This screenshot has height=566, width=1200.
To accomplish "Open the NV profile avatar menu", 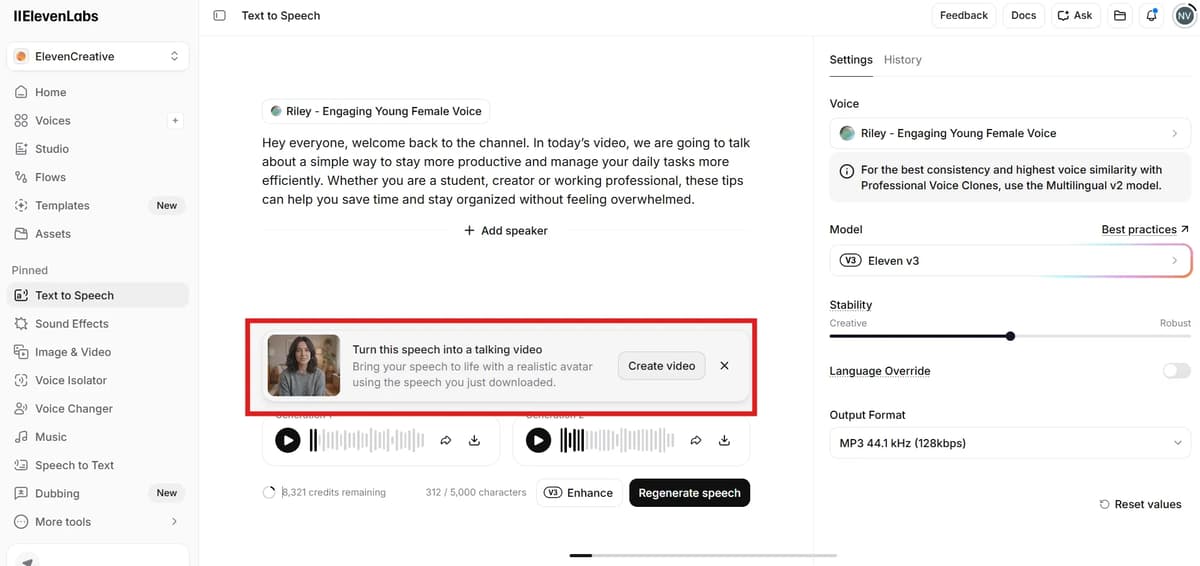I will point(1183,16).
